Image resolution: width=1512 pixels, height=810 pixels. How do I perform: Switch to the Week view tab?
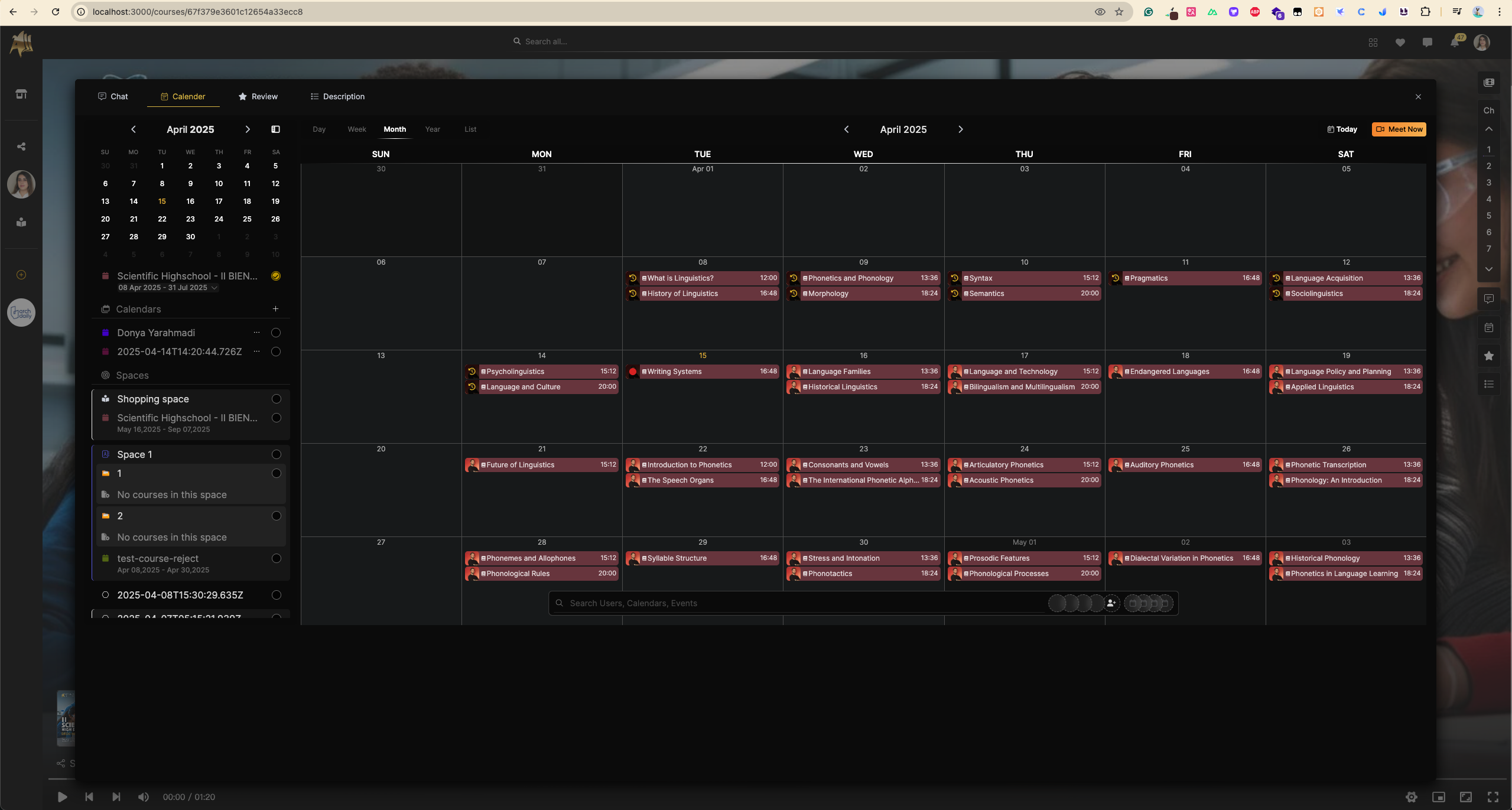pos(356,129)
